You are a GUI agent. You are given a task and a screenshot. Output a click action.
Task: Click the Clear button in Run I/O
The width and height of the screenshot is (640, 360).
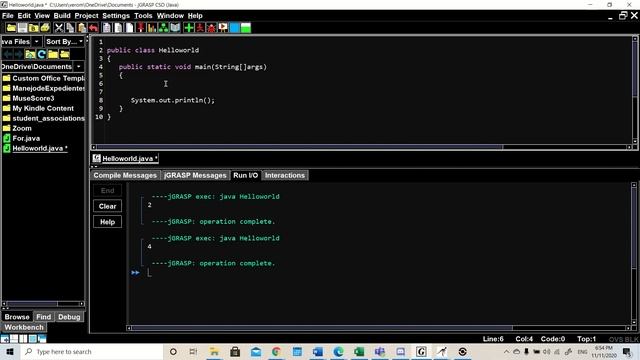[107, 206]
